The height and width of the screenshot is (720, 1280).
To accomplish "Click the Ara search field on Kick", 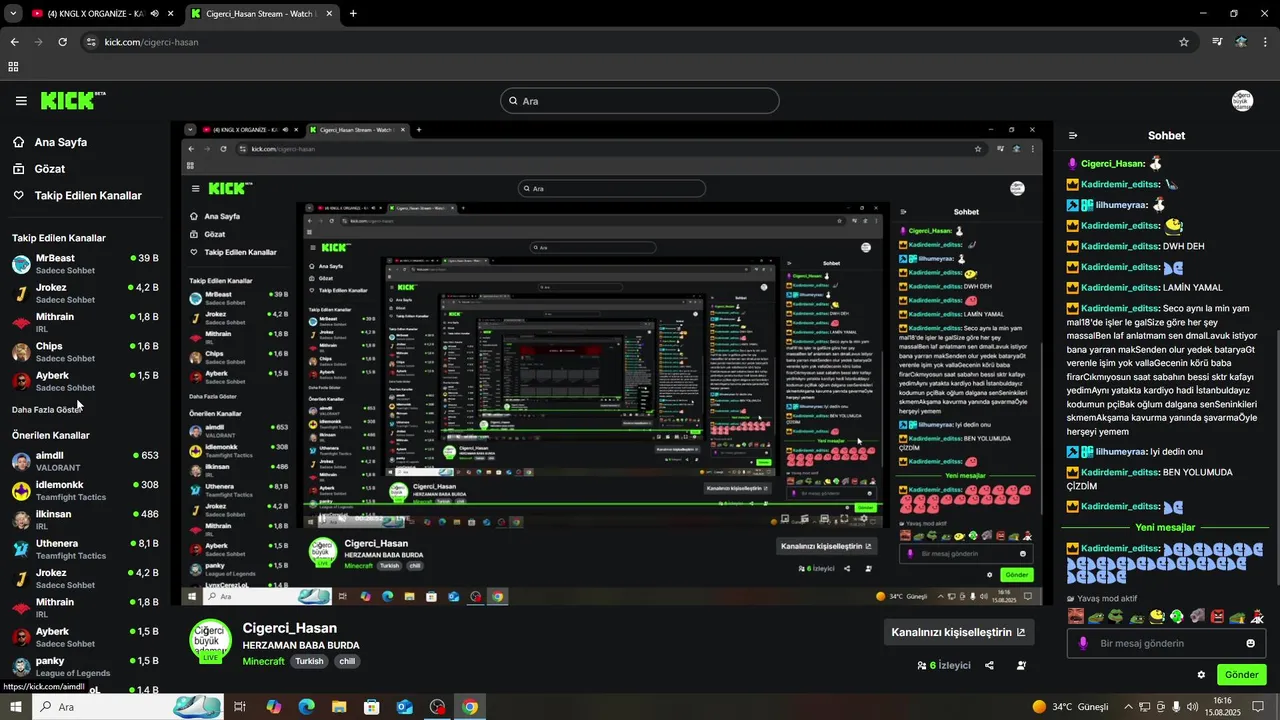I will (x=639, y=101).
